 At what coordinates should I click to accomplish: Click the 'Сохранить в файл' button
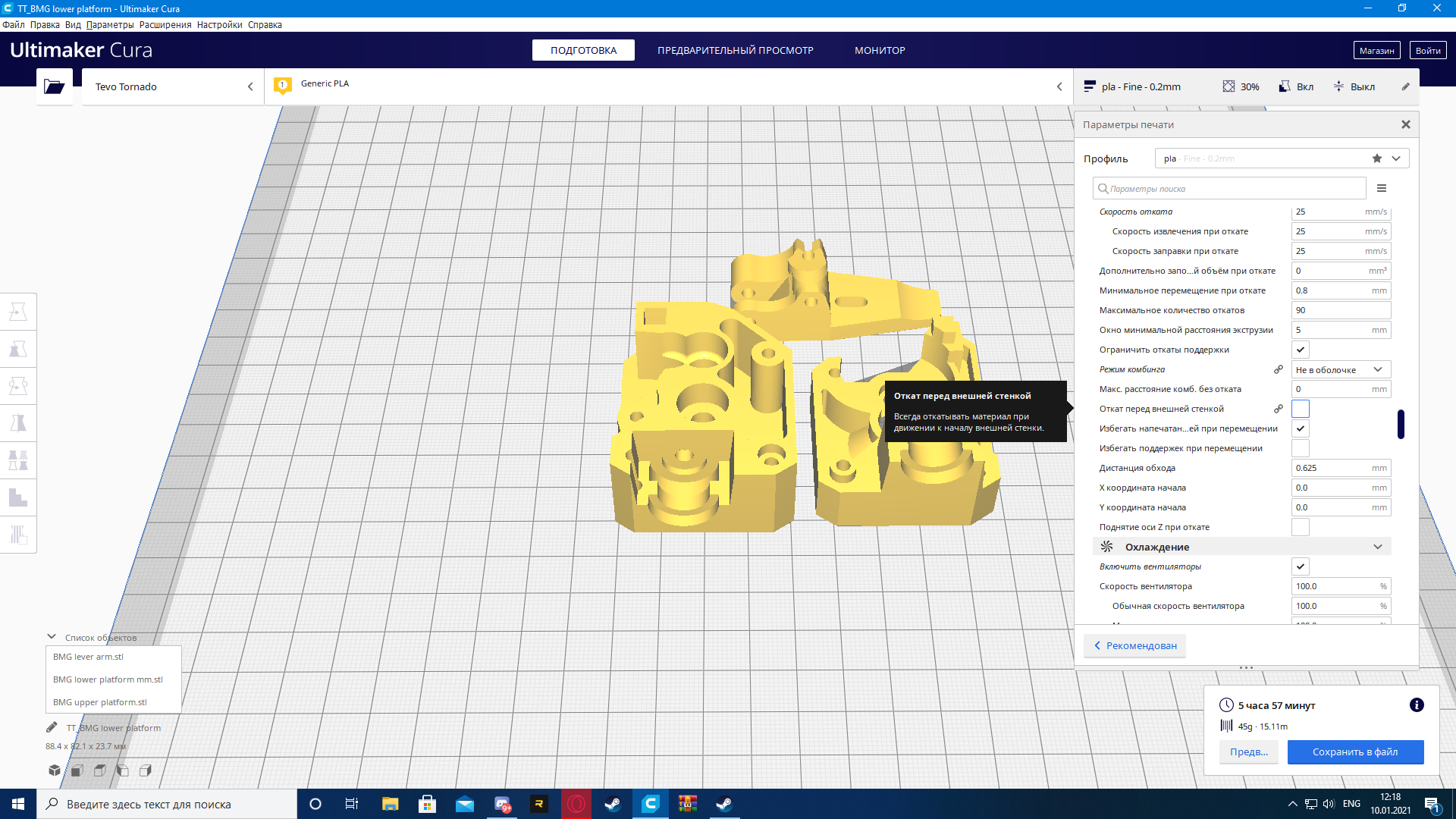1354,752
